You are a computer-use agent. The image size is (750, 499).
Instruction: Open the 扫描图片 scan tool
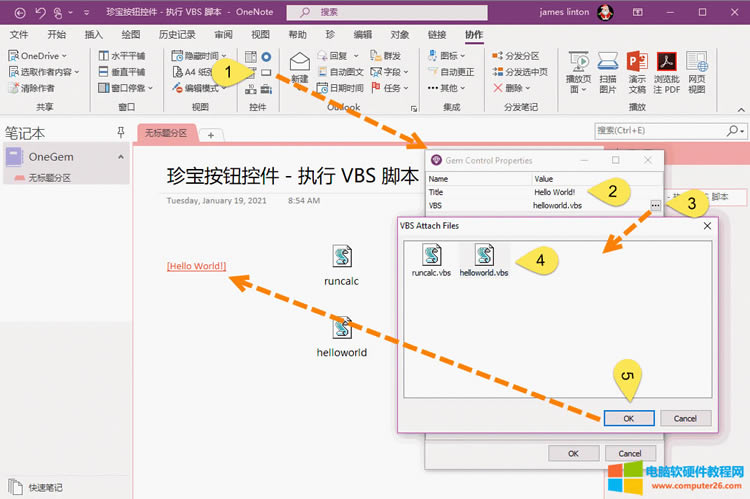[607, 72]
